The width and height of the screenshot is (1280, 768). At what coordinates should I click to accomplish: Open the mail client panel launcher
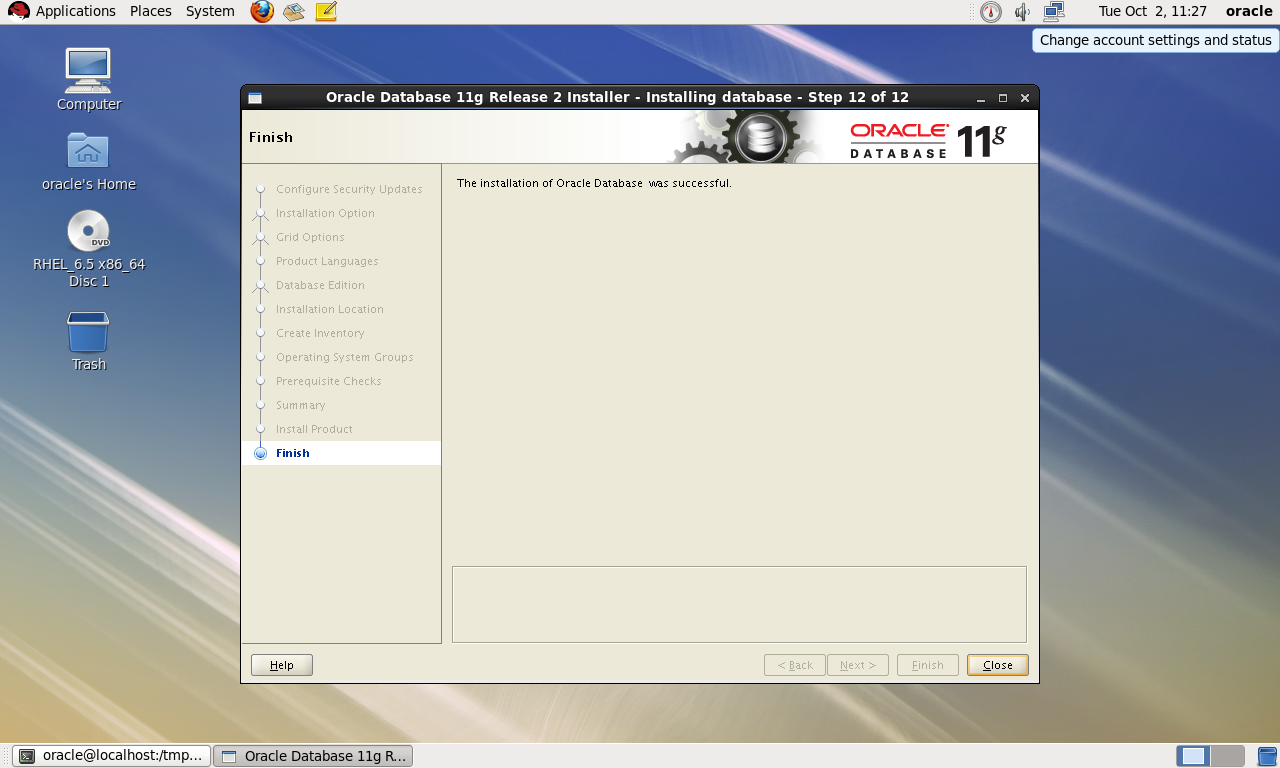tap(293, 11)
